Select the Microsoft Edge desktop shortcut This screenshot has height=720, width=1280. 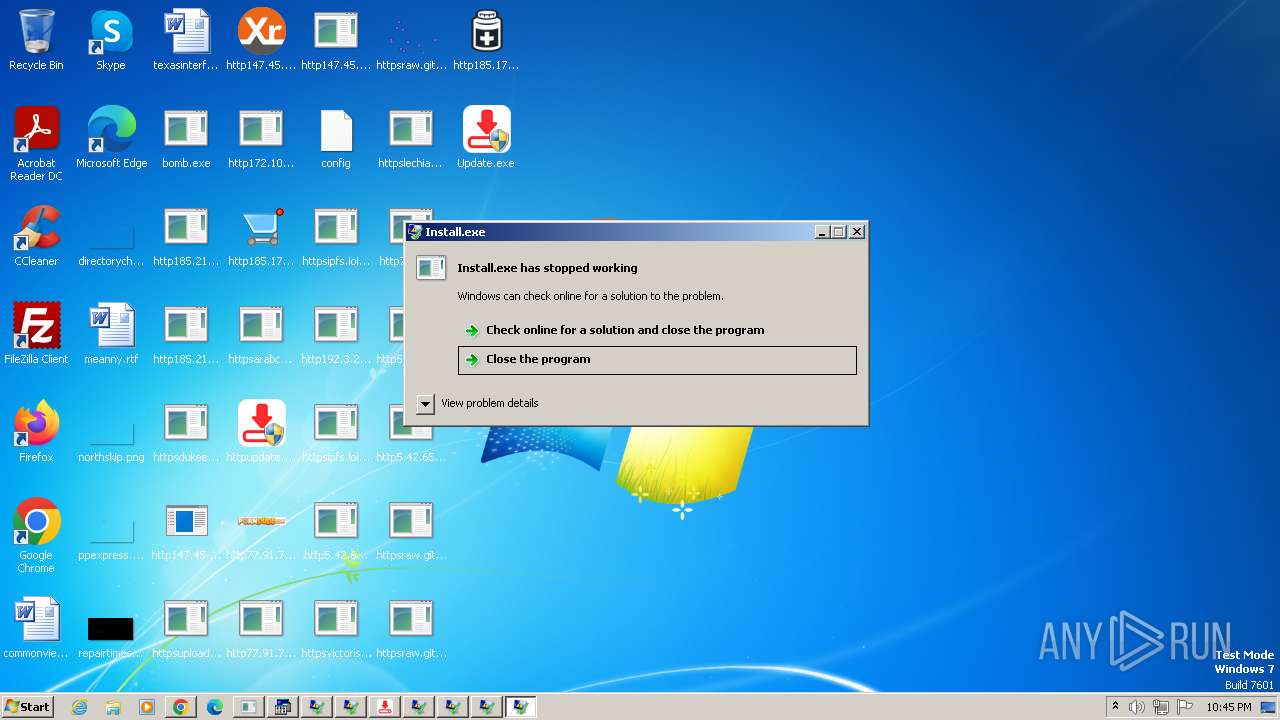(x=111, y=138)
